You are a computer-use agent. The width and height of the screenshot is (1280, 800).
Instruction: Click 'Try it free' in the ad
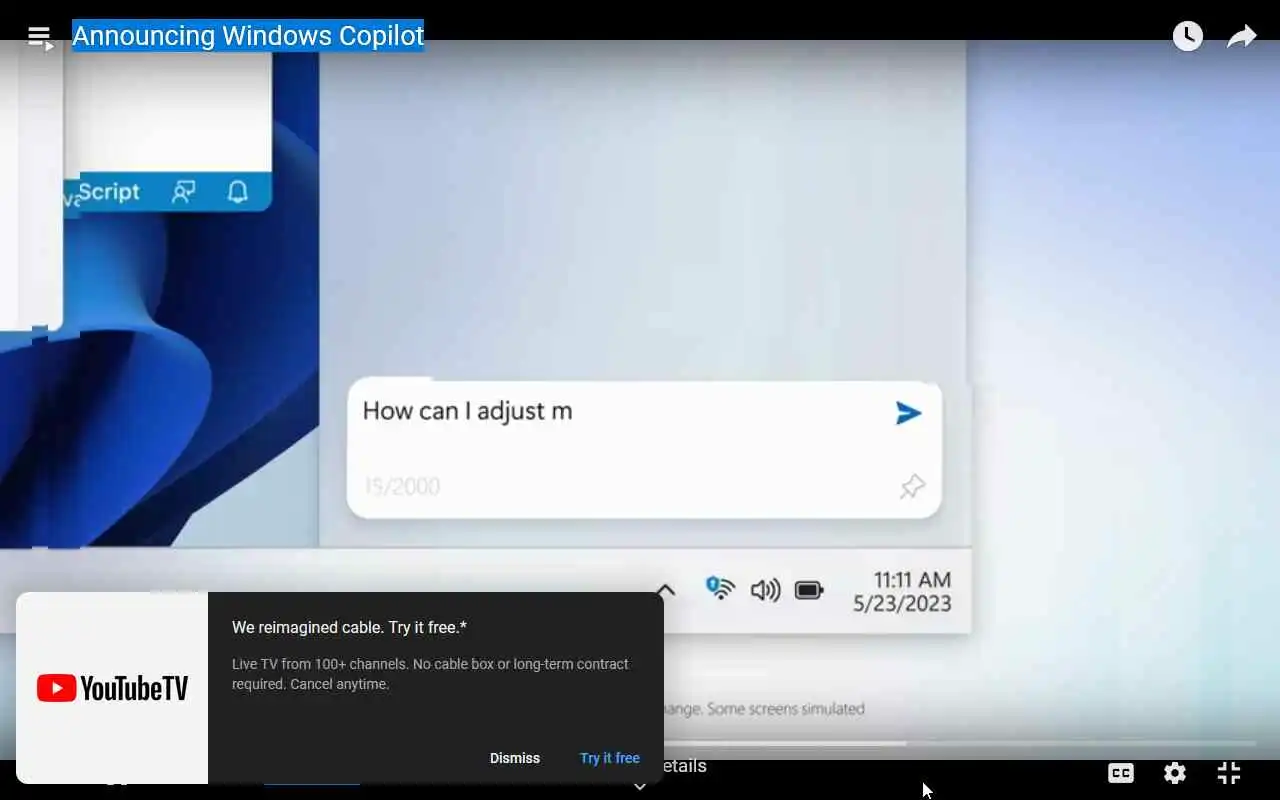(610, 758)
